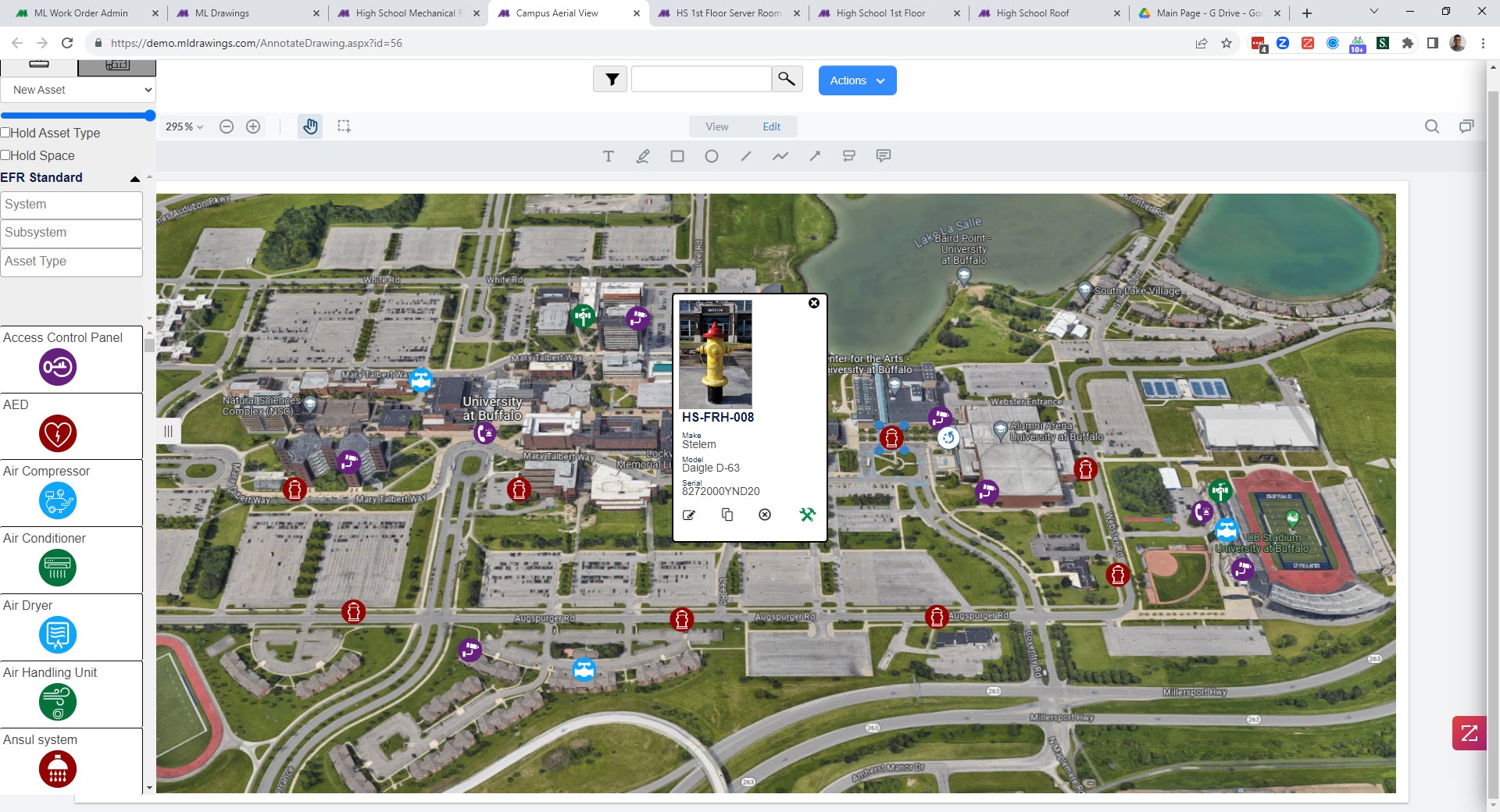Open the filter funnel button
Viewport: 1500px width, 812px height.
click(610, 80)
